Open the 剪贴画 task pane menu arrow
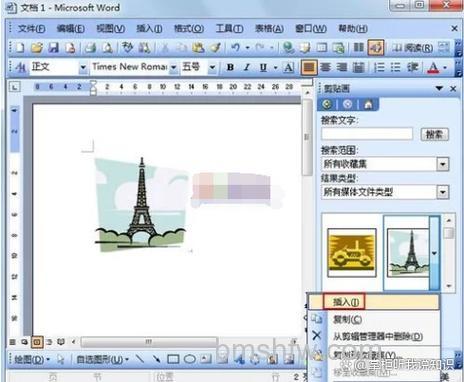This screenshot has height=382, width=464. click(x=439, y=88)
